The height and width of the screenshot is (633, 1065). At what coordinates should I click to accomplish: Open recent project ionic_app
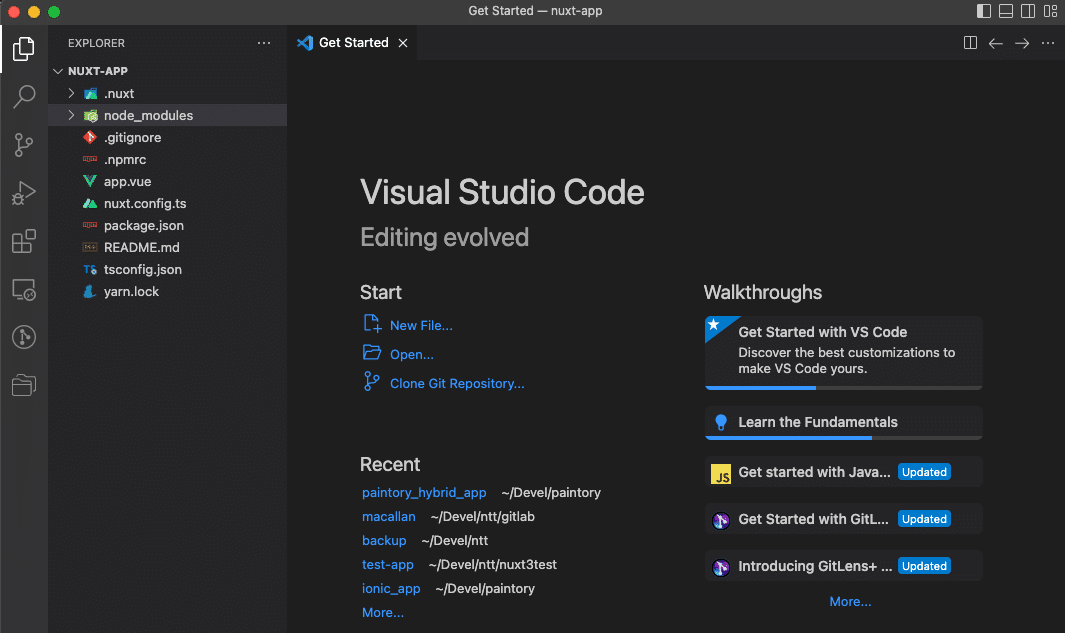(391, 588)
